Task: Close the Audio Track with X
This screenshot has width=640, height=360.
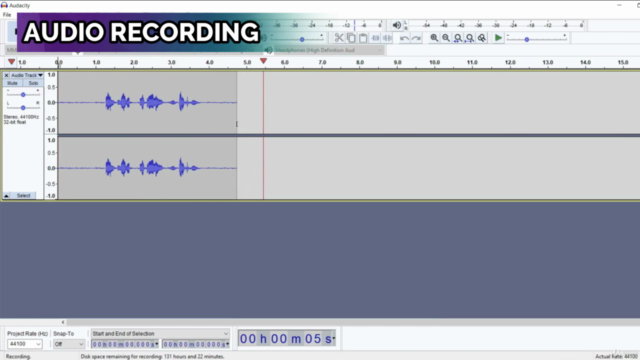Action: [6, 76]
